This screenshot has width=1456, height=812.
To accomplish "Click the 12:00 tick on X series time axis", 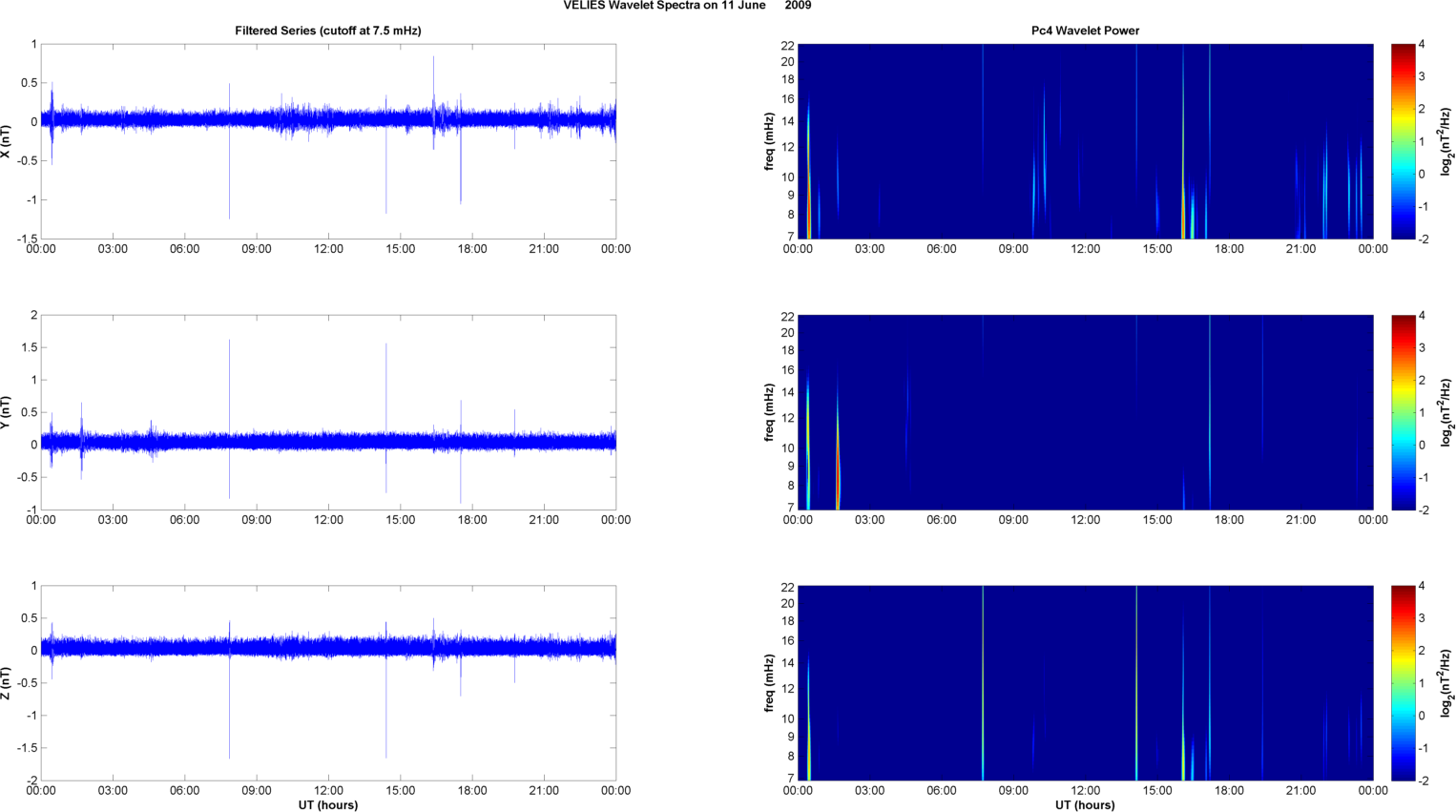I will pos(328,249).
